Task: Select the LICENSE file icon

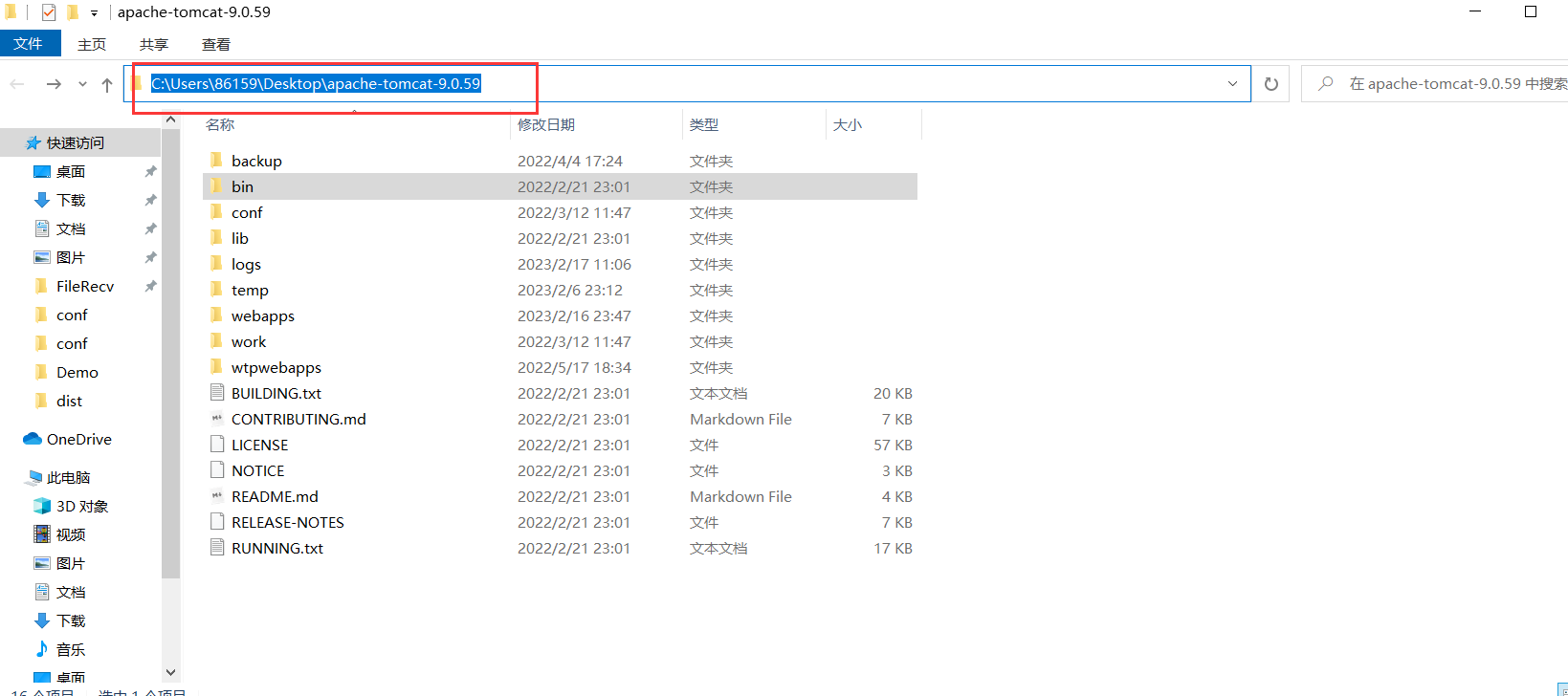Action: pos(217,445)
